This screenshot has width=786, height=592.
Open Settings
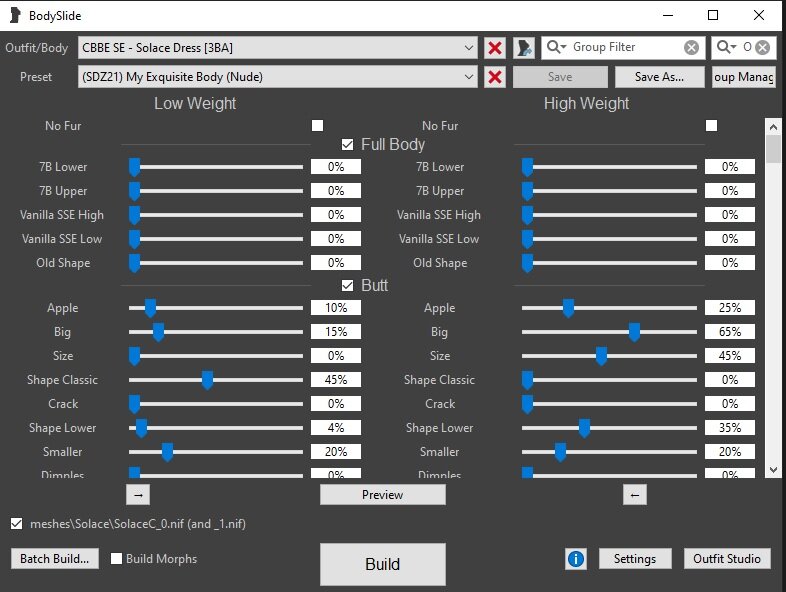pyautogui.click(x=635, y=558)
